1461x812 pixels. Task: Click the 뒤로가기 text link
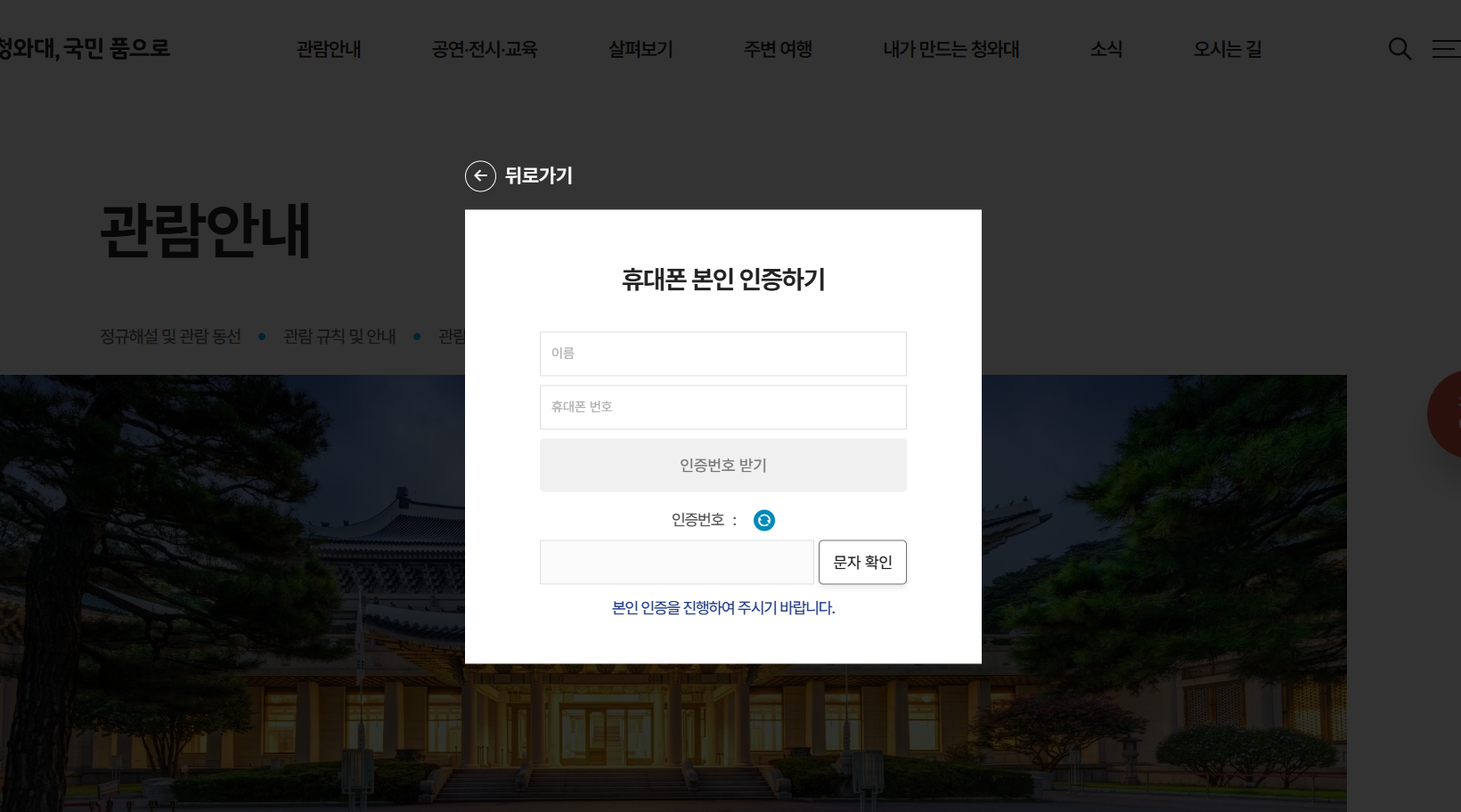[539, 176]
